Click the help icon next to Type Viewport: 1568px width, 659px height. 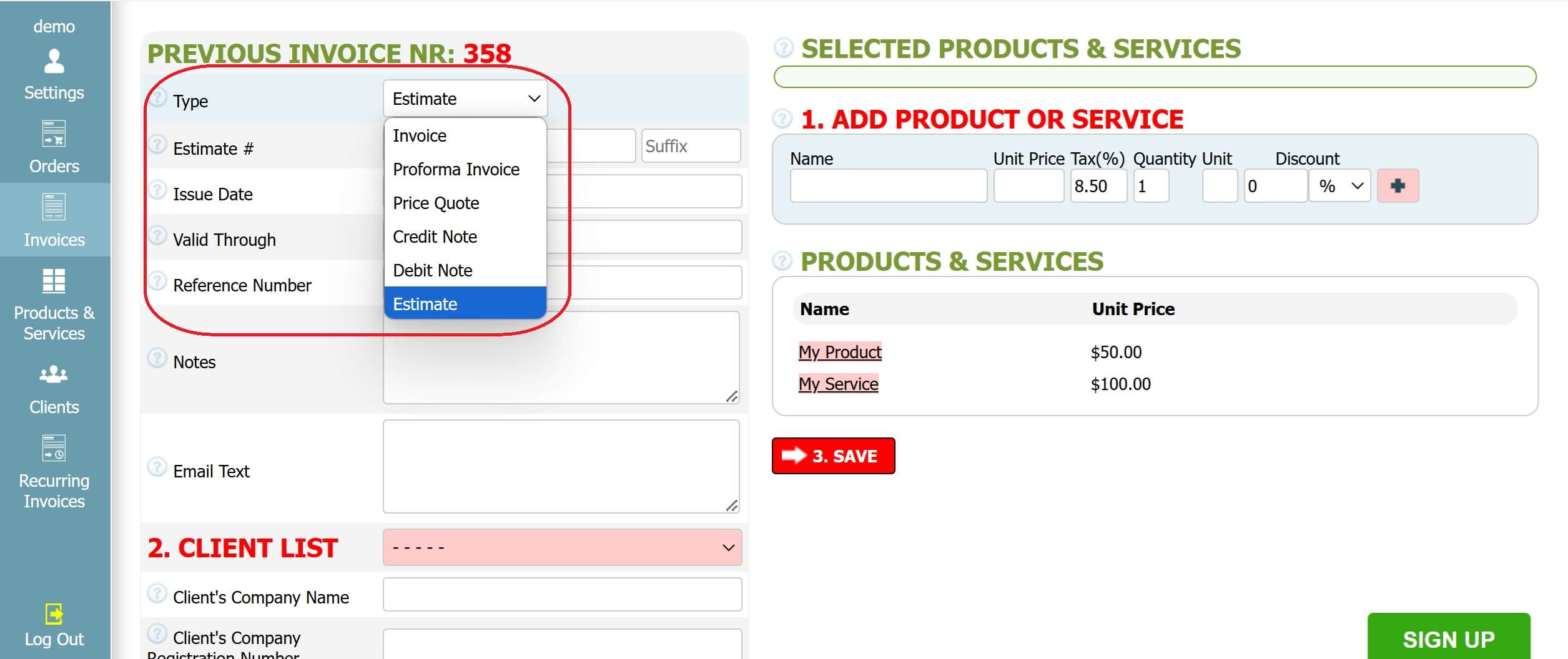(157, 98)
